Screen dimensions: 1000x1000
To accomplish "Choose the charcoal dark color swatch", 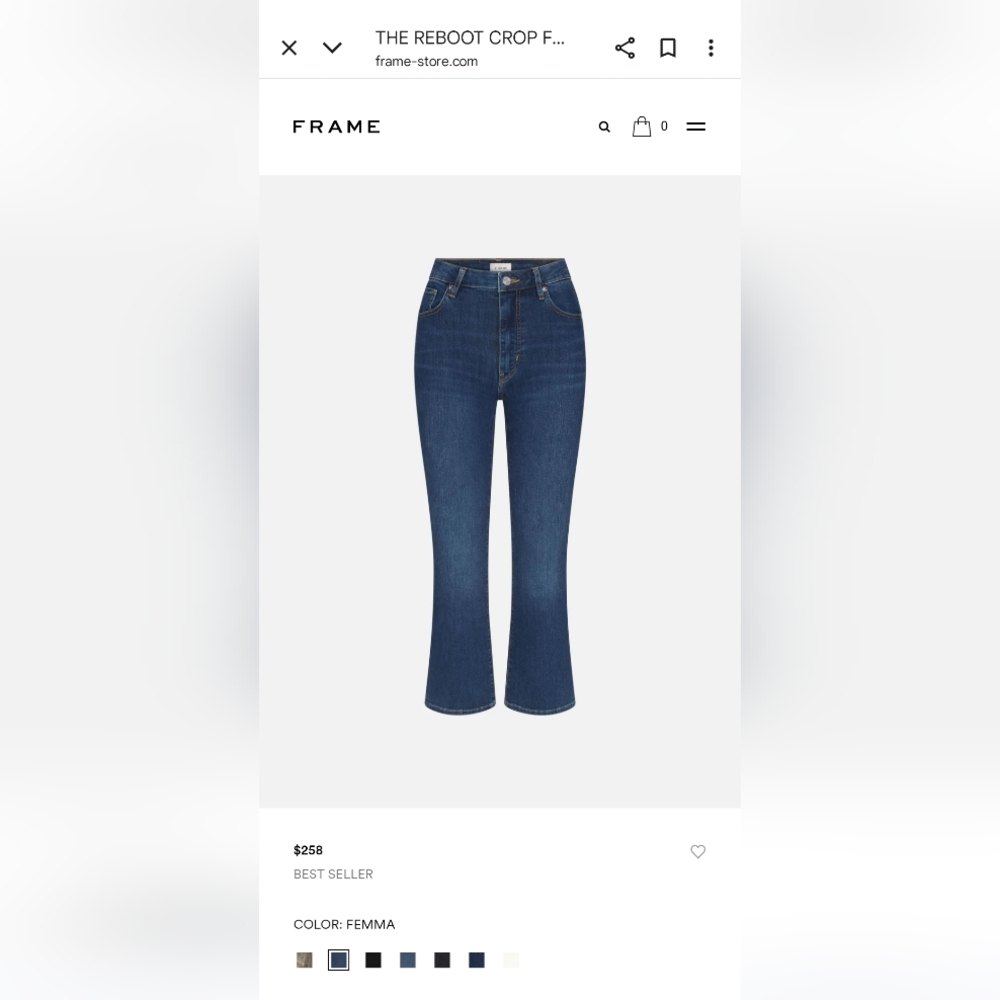I will coord(442,960).
